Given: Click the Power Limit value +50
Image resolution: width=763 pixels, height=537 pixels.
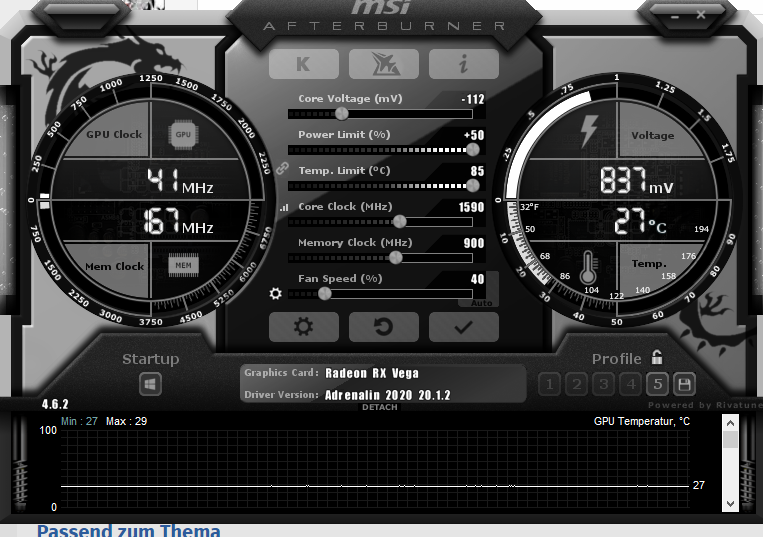Looking at the screenshot, I should click(x=474, y=135).
